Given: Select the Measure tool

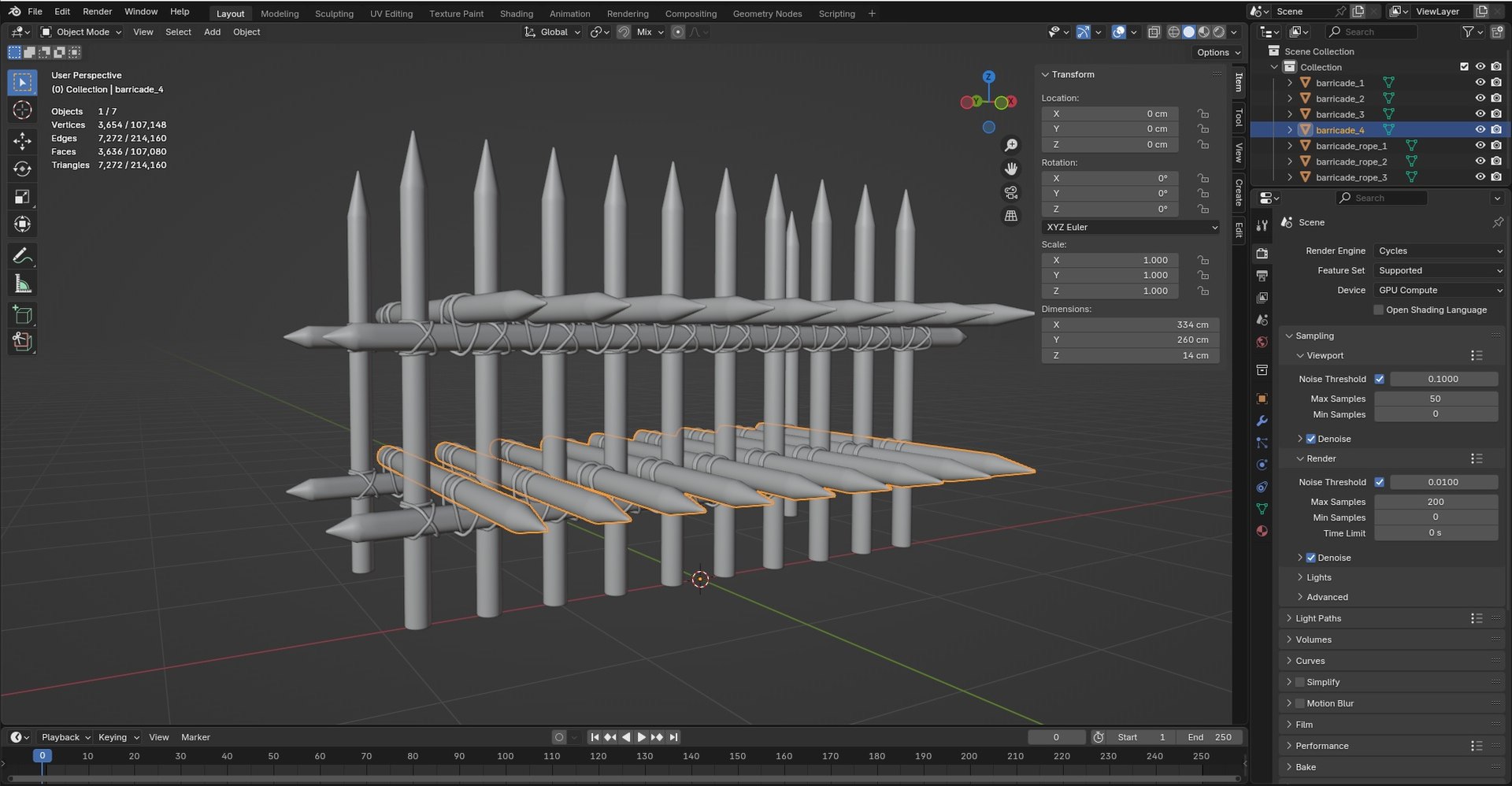Looking at the screenshot, I should pos(22,284).
